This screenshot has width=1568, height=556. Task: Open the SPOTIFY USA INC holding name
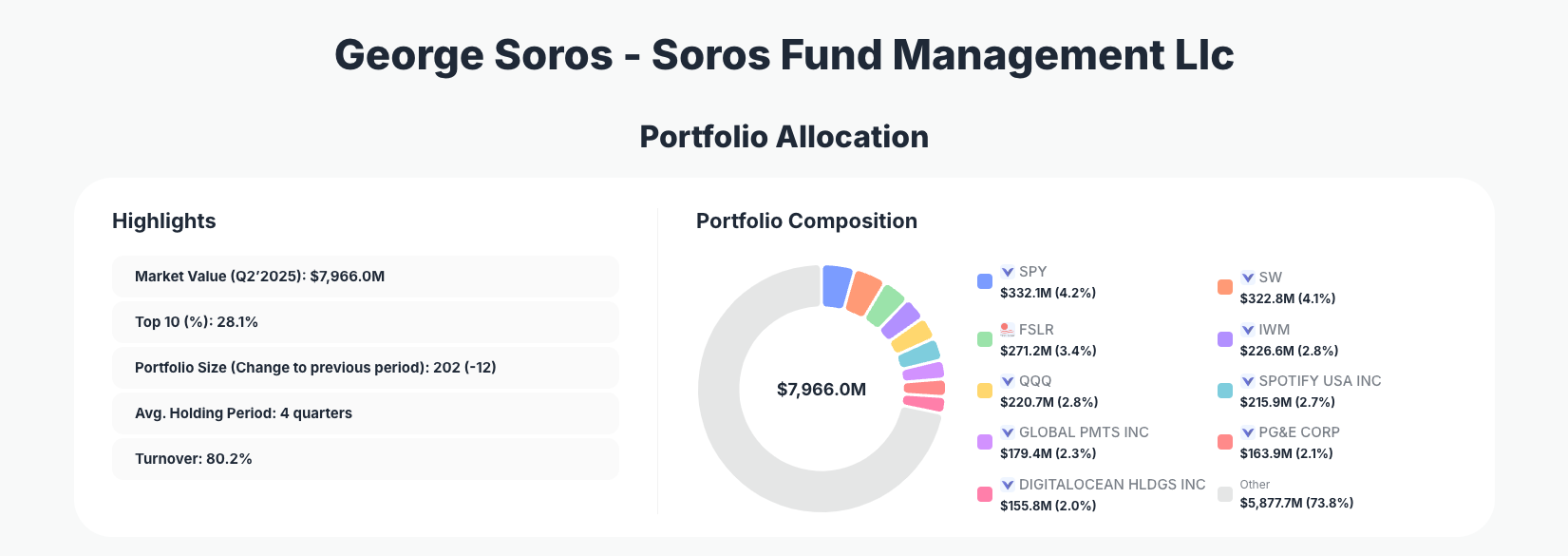click(1320, 381)
